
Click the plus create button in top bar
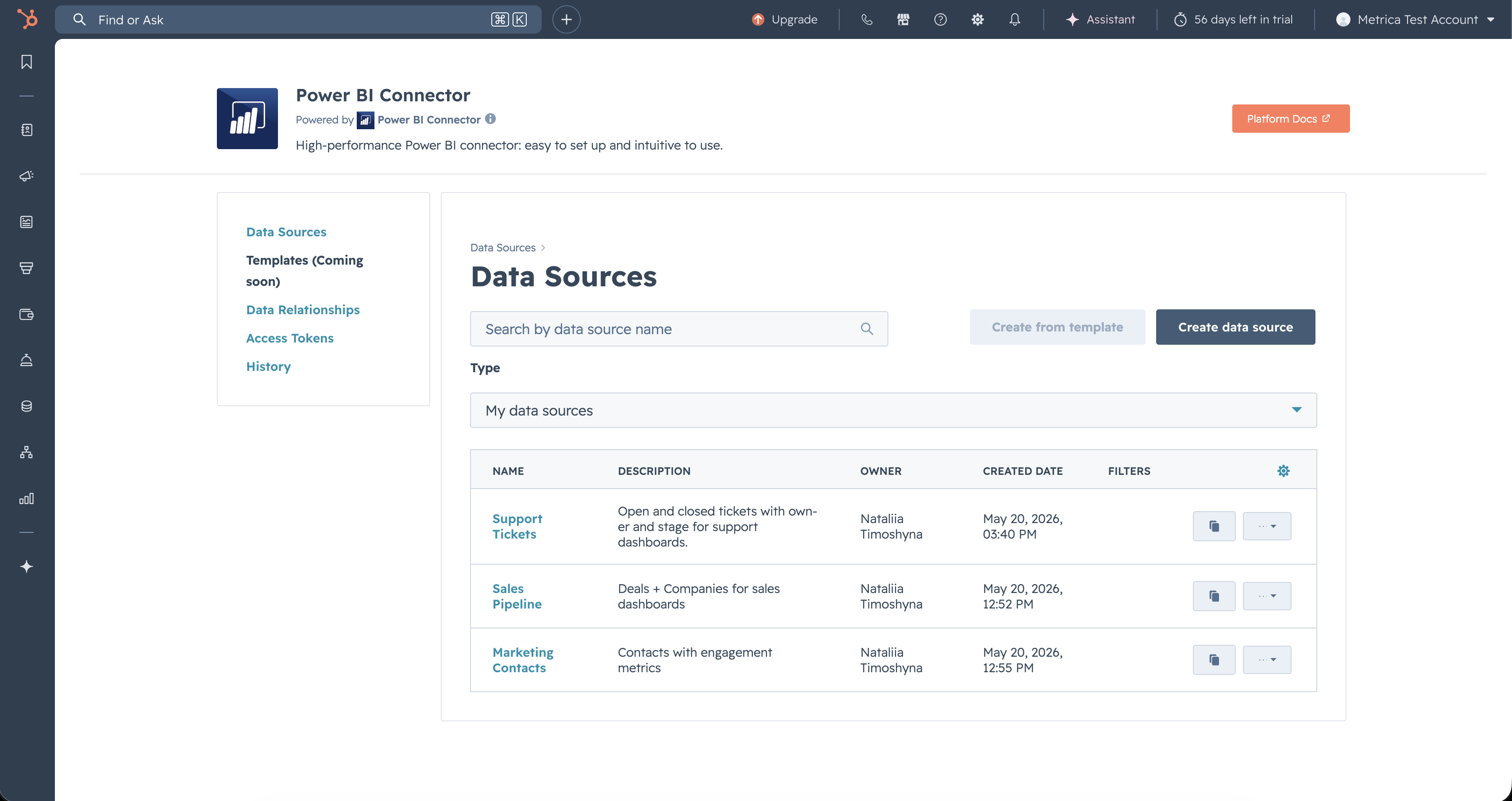(566, 19)
